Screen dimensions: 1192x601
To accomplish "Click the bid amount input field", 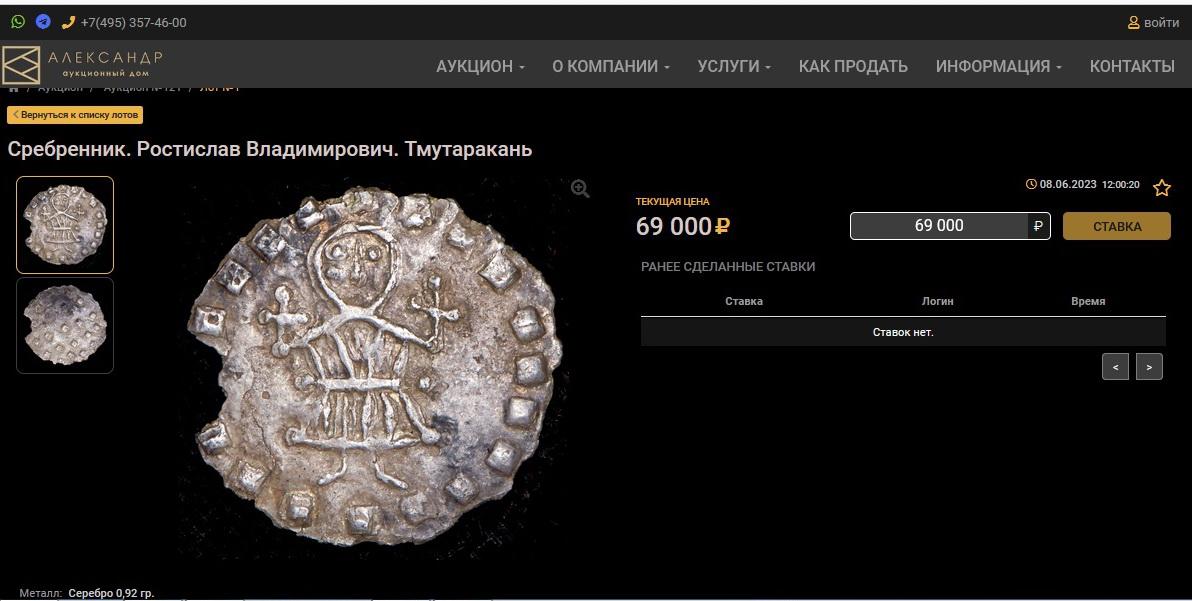I will click(x=939, y=226).
